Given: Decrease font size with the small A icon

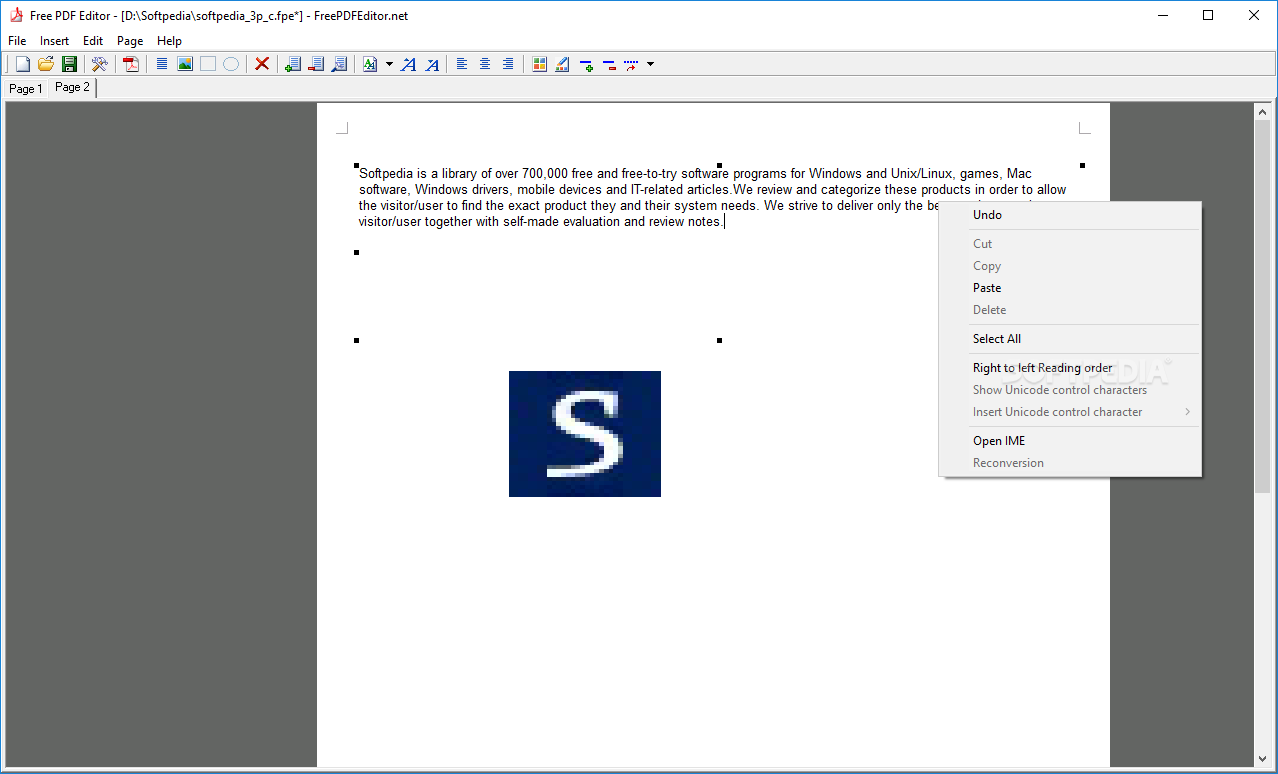Looking at the screenshot, I should tap(432, 64).
